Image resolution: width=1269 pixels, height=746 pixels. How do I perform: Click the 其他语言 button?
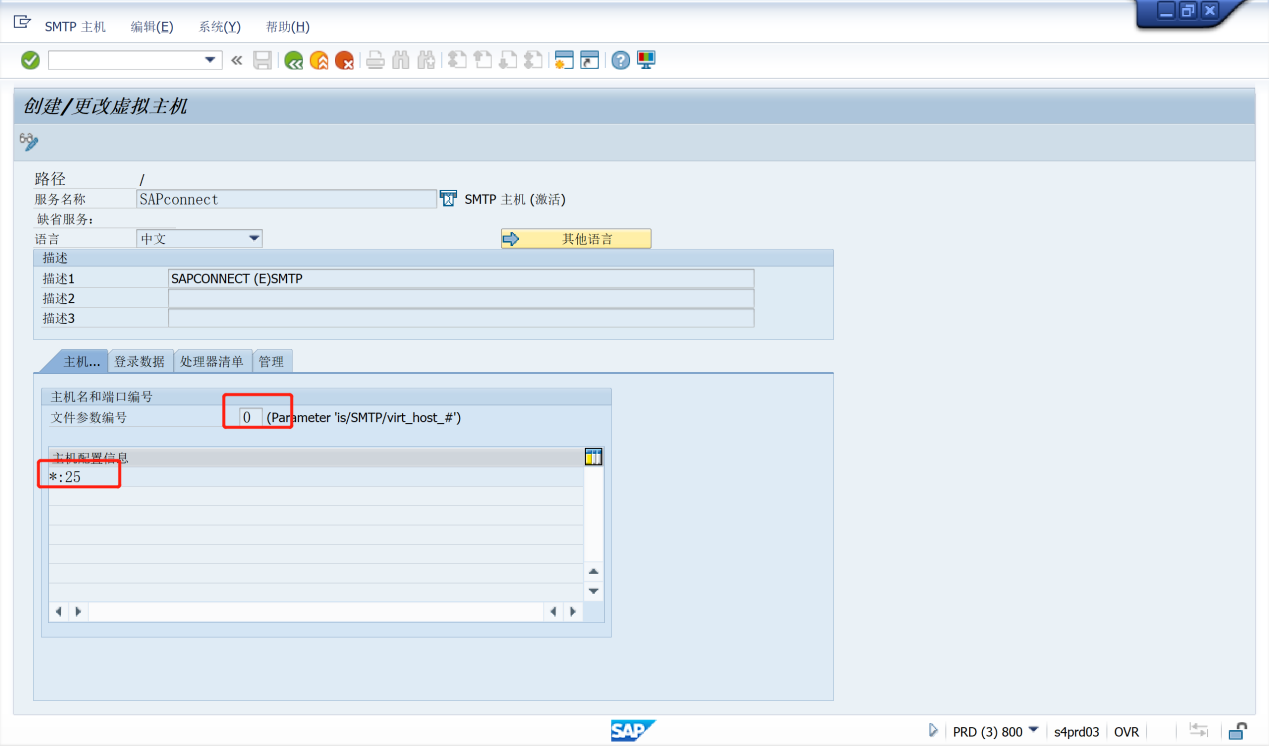click(x=576, y=239)
